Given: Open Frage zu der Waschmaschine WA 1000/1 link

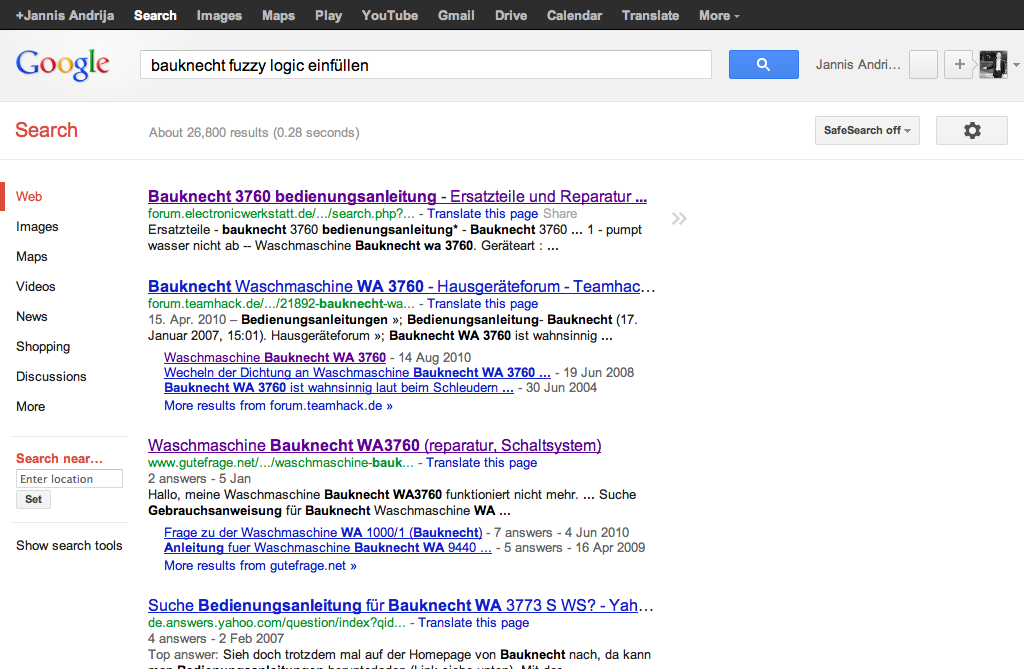Looking at the screenshot, I should pos(323,532).
